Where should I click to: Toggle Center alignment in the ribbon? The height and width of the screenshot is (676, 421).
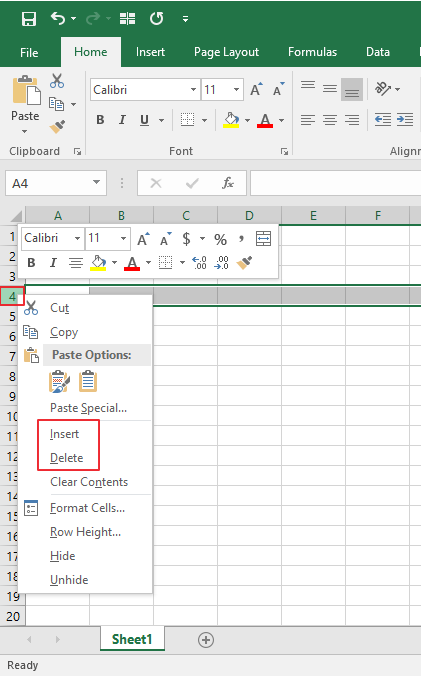point(330,119)
